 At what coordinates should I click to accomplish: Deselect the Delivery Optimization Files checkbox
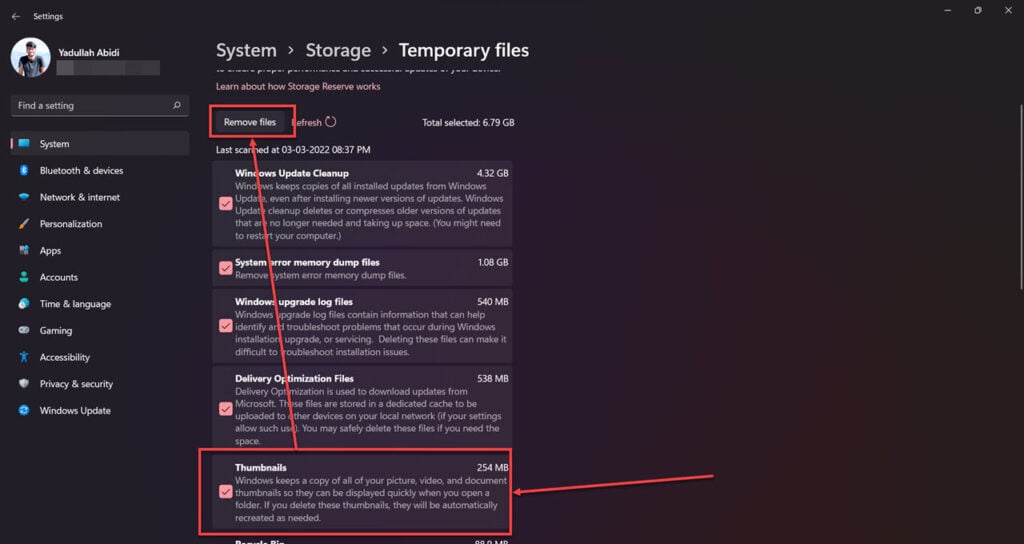click(226, 409)
